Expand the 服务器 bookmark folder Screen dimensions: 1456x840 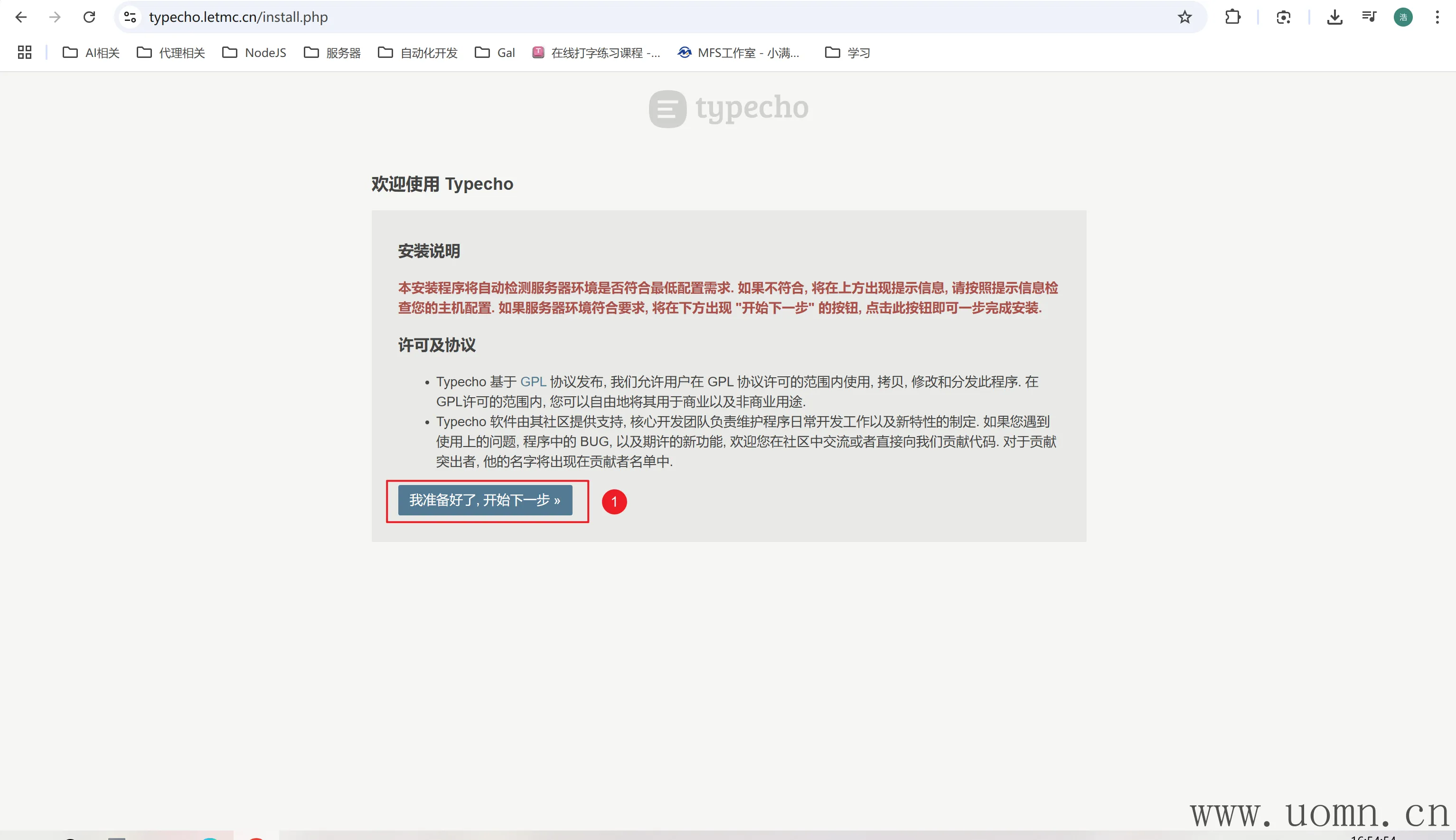coord(332,53)
